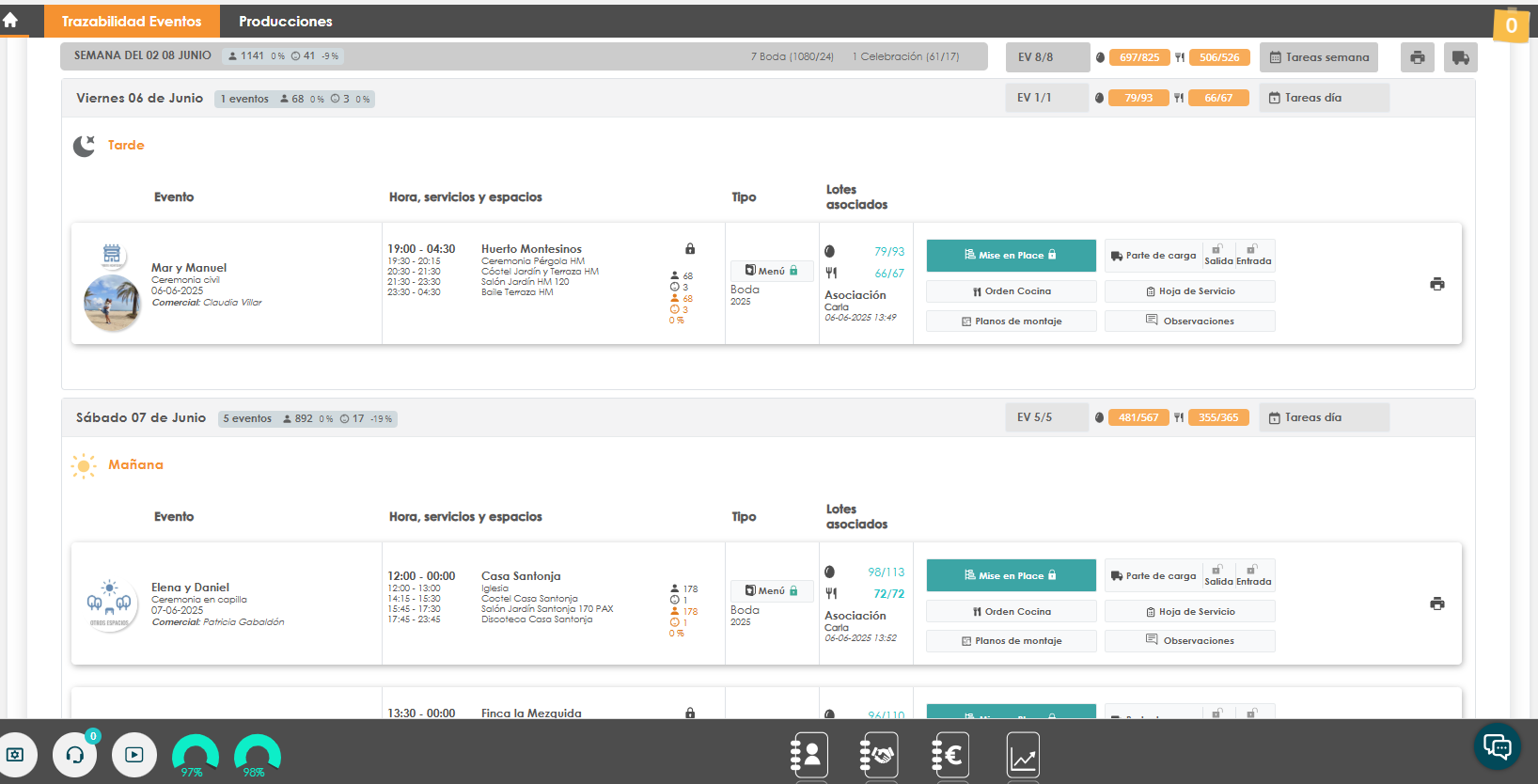
Task: Toggle the Entrada lock for Mar y Manuel
Action: 1254,256
